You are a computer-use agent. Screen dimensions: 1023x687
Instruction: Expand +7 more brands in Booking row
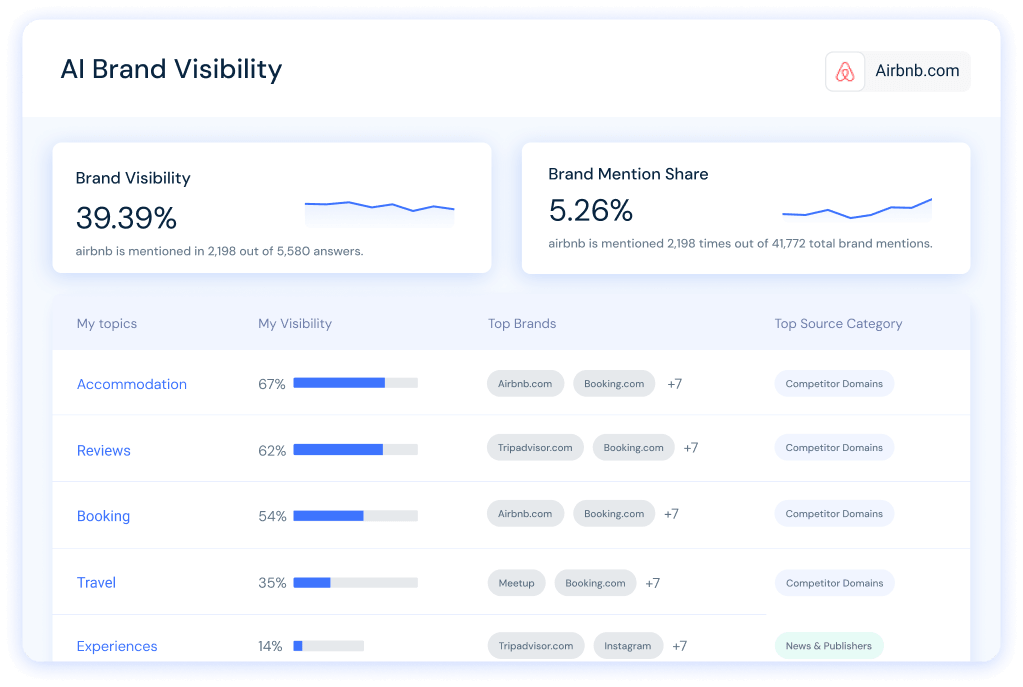tap(671, 513)
